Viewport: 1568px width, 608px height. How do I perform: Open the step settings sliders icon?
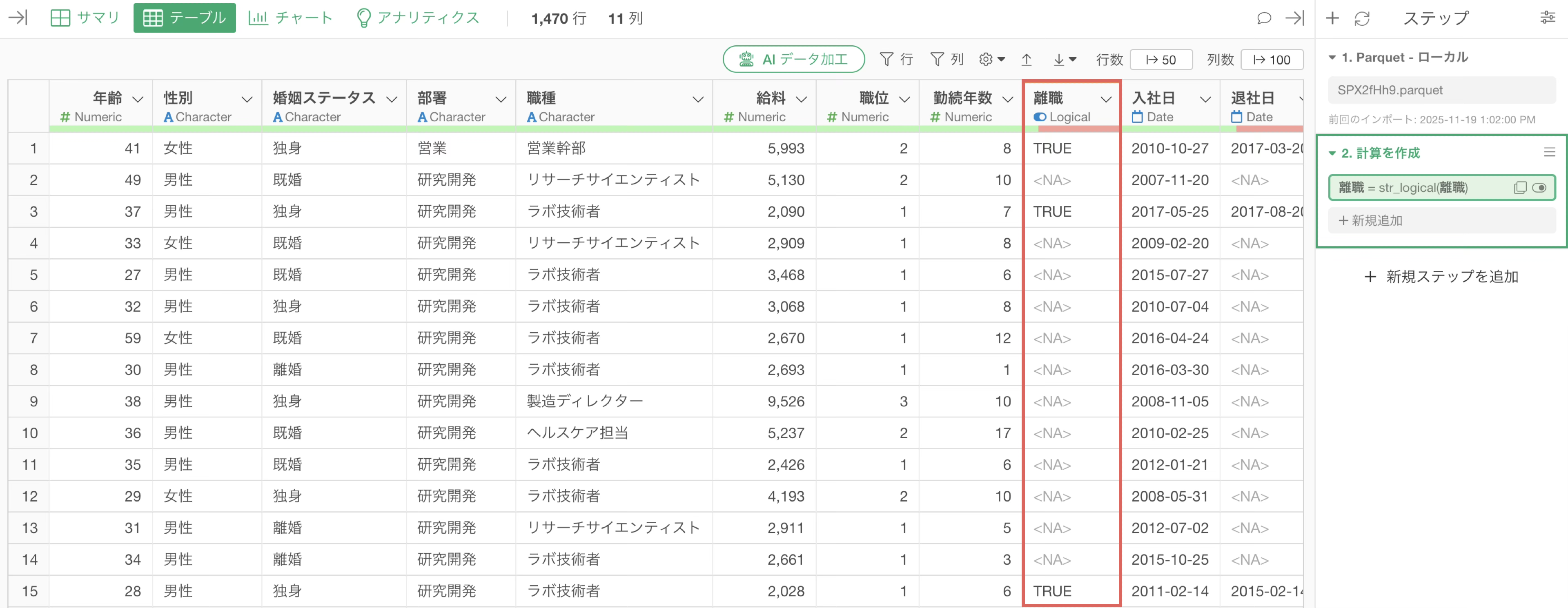(x=1547, y=18)
